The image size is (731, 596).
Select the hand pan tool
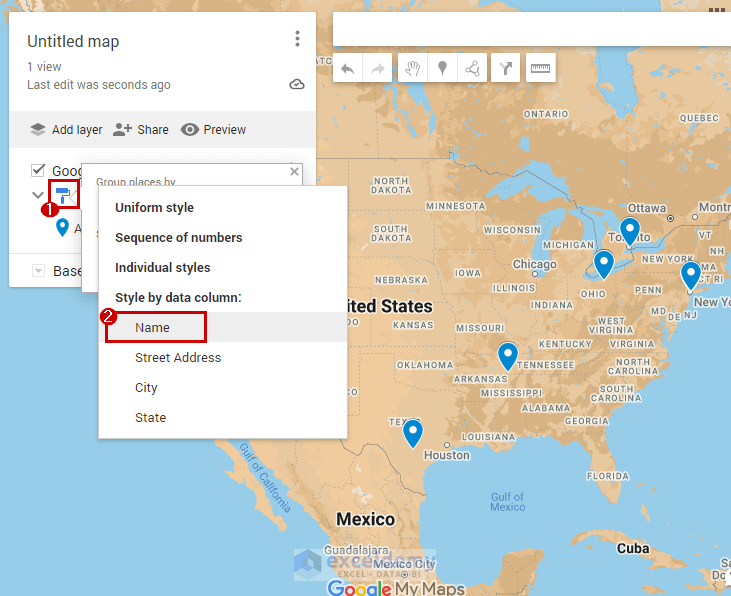pyautogui.click(x=412, y=68)
